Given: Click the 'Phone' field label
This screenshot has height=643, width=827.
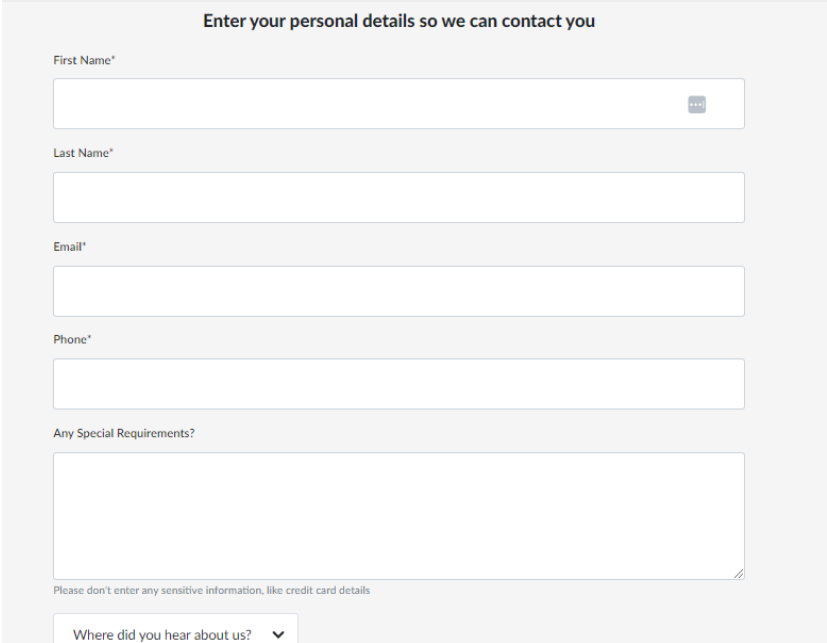Looking at the screenshot, I should pos(69,340).
